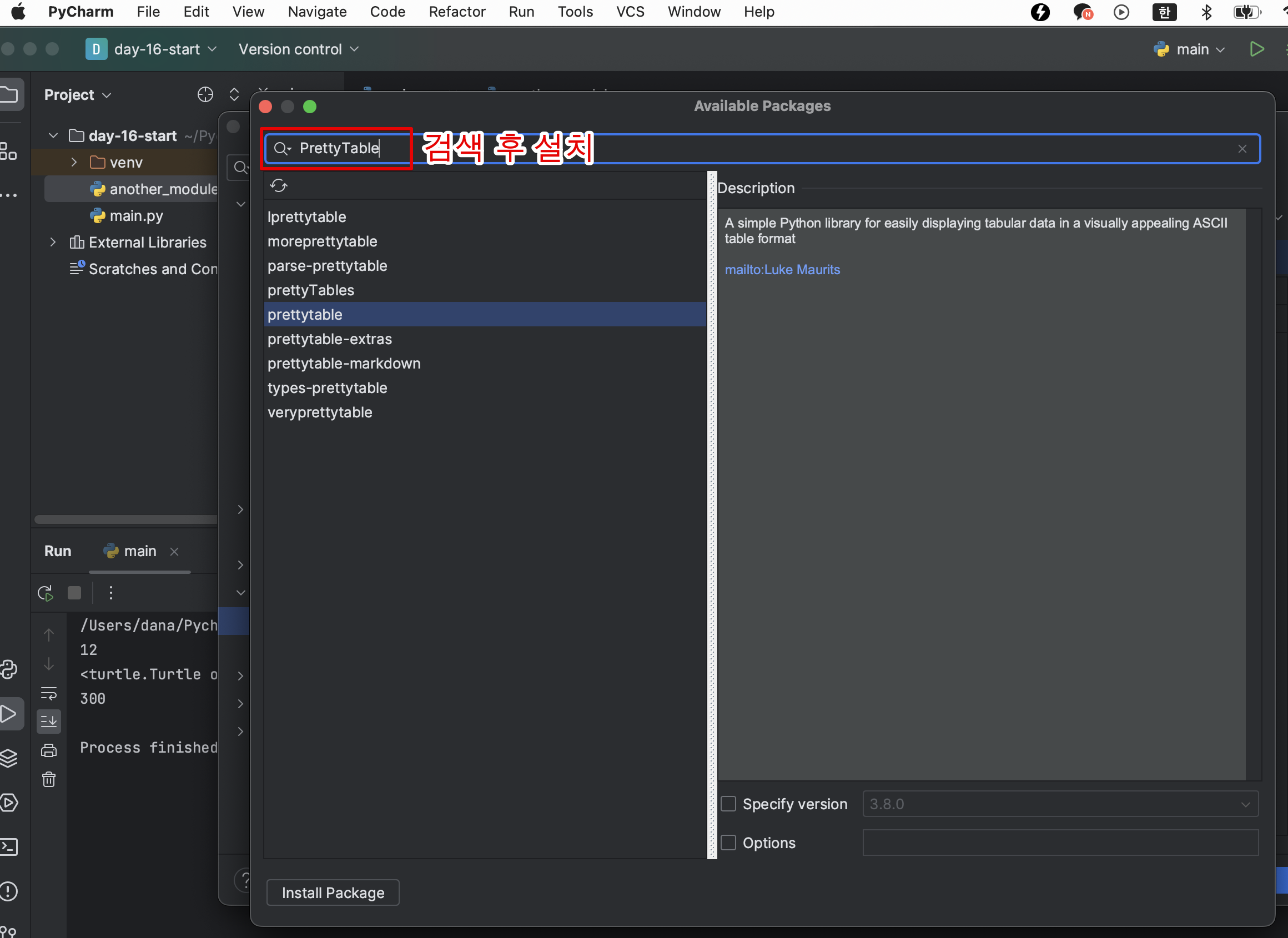1288x938 pixels.
Task: Select parse-prettytable in the package list
Action: [x=485, y=266]
